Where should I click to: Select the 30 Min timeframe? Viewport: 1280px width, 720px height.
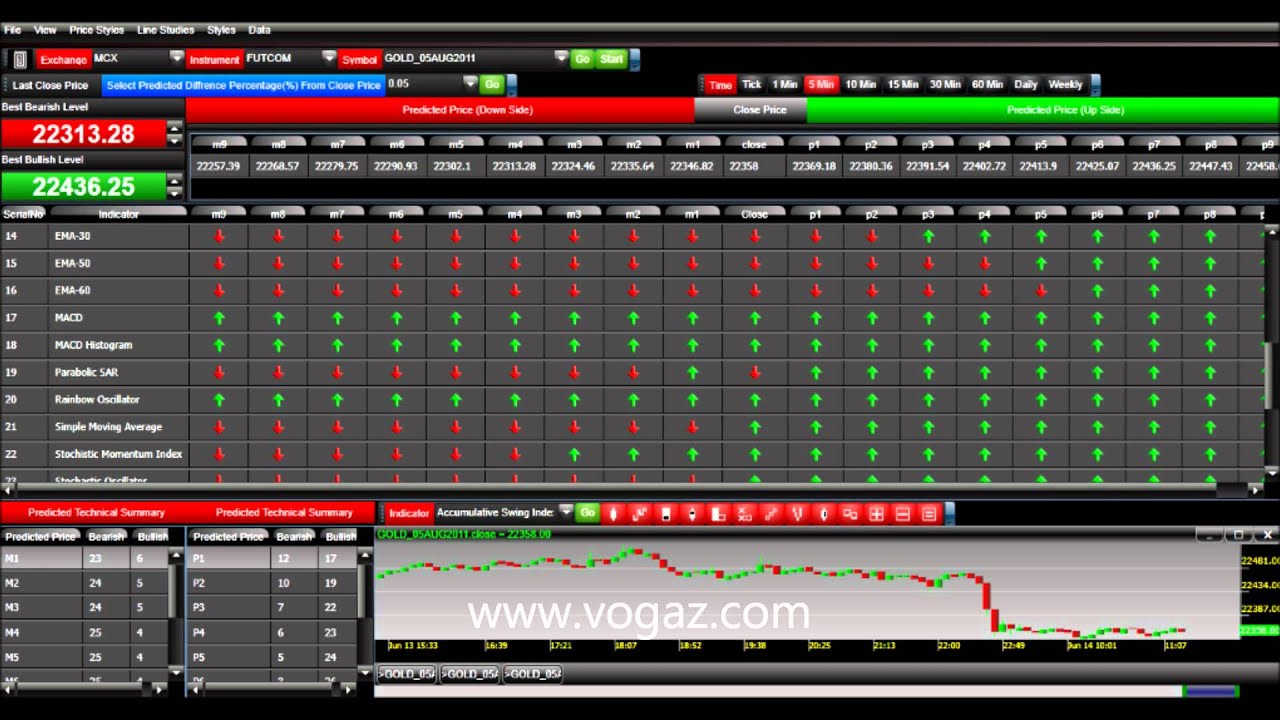945,85
